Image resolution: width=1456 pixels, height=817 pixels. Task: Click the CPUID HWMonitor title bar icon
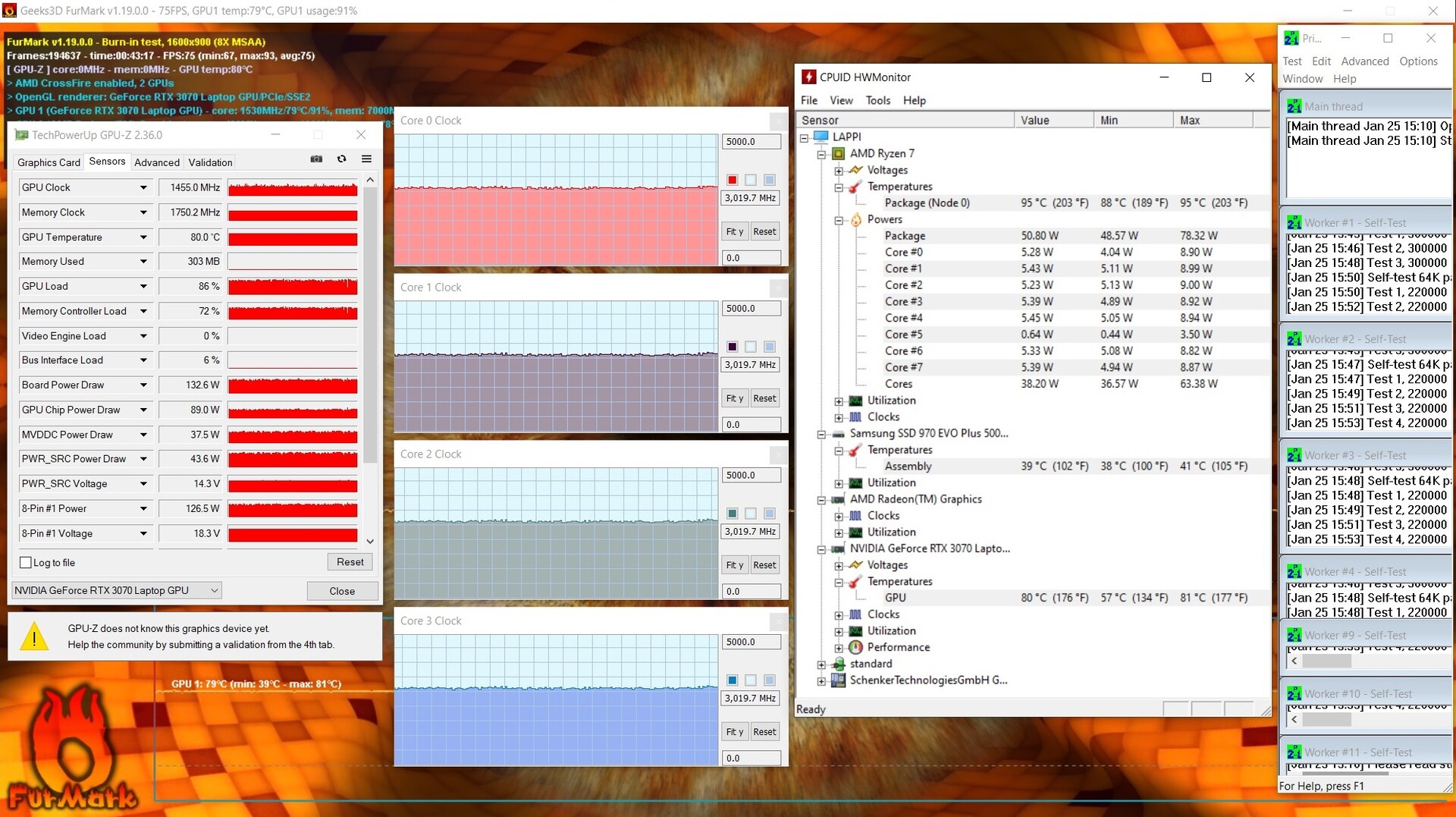tap(809, 77)
